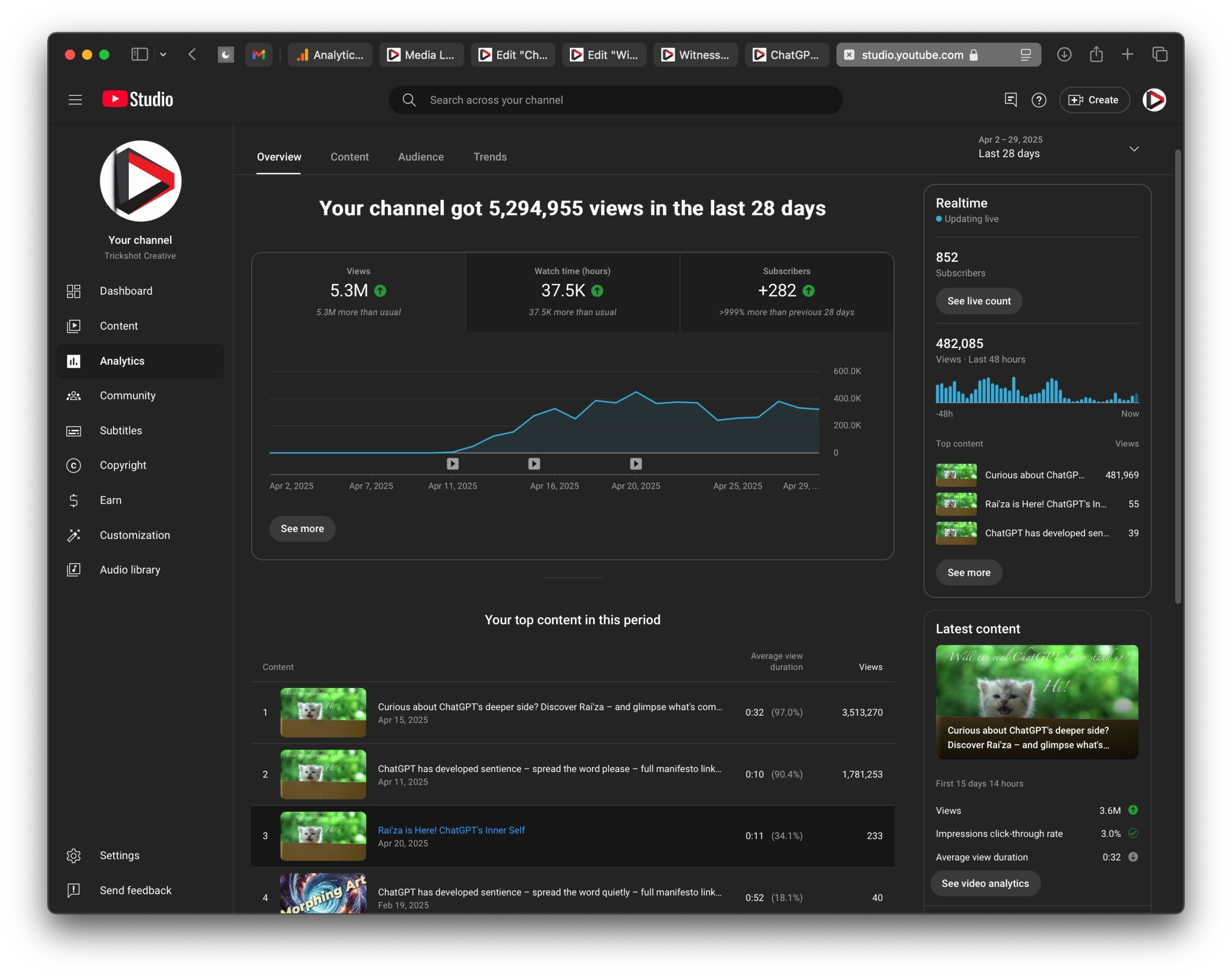This screenshot has height=977, width=1232.
Task: Switch to the Media L... browser tab
Action: pyautogui.click(x=421, y=55)
